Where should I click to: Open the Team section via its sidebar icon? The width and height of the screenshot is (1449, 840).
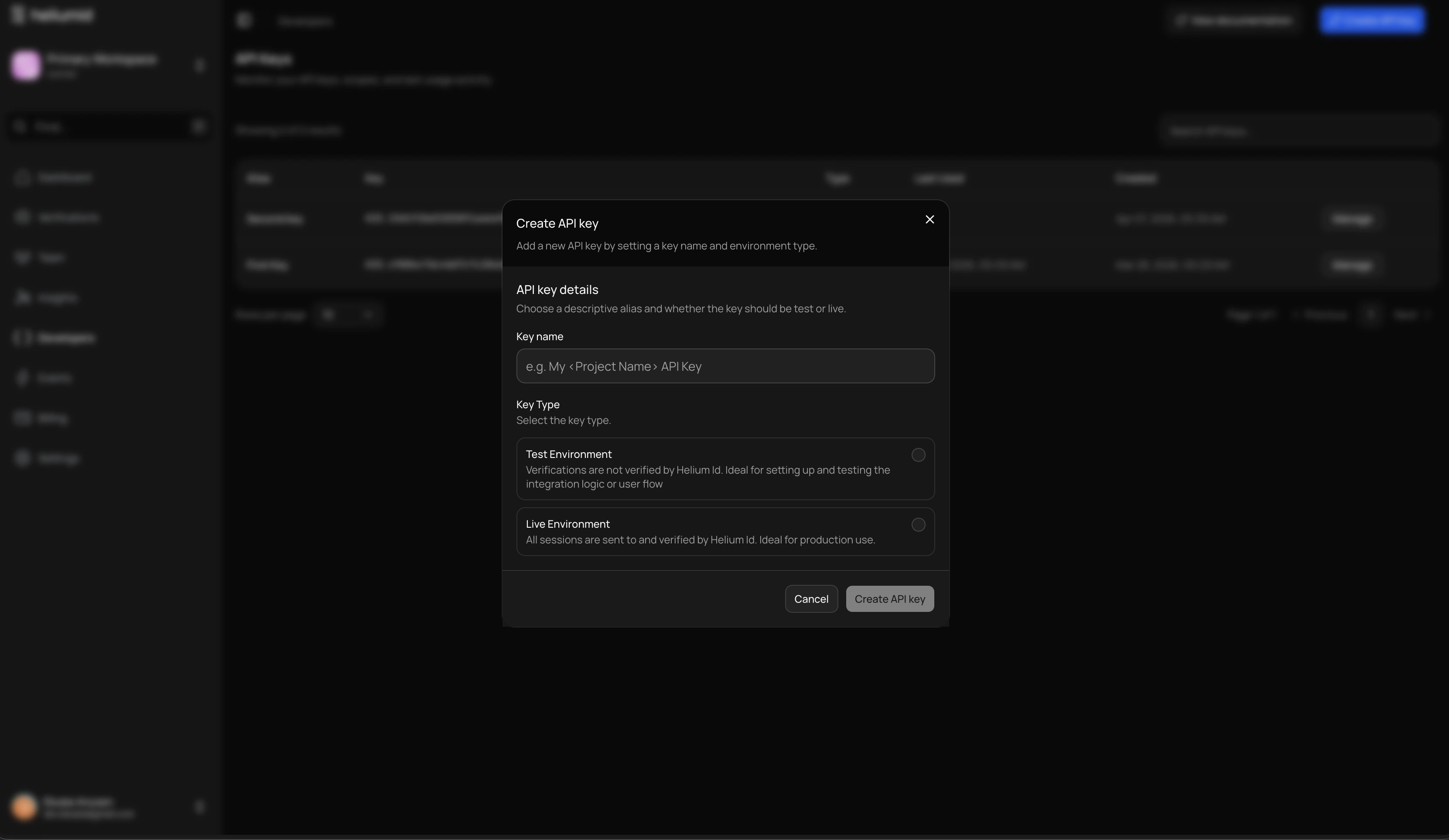point(22,258)
